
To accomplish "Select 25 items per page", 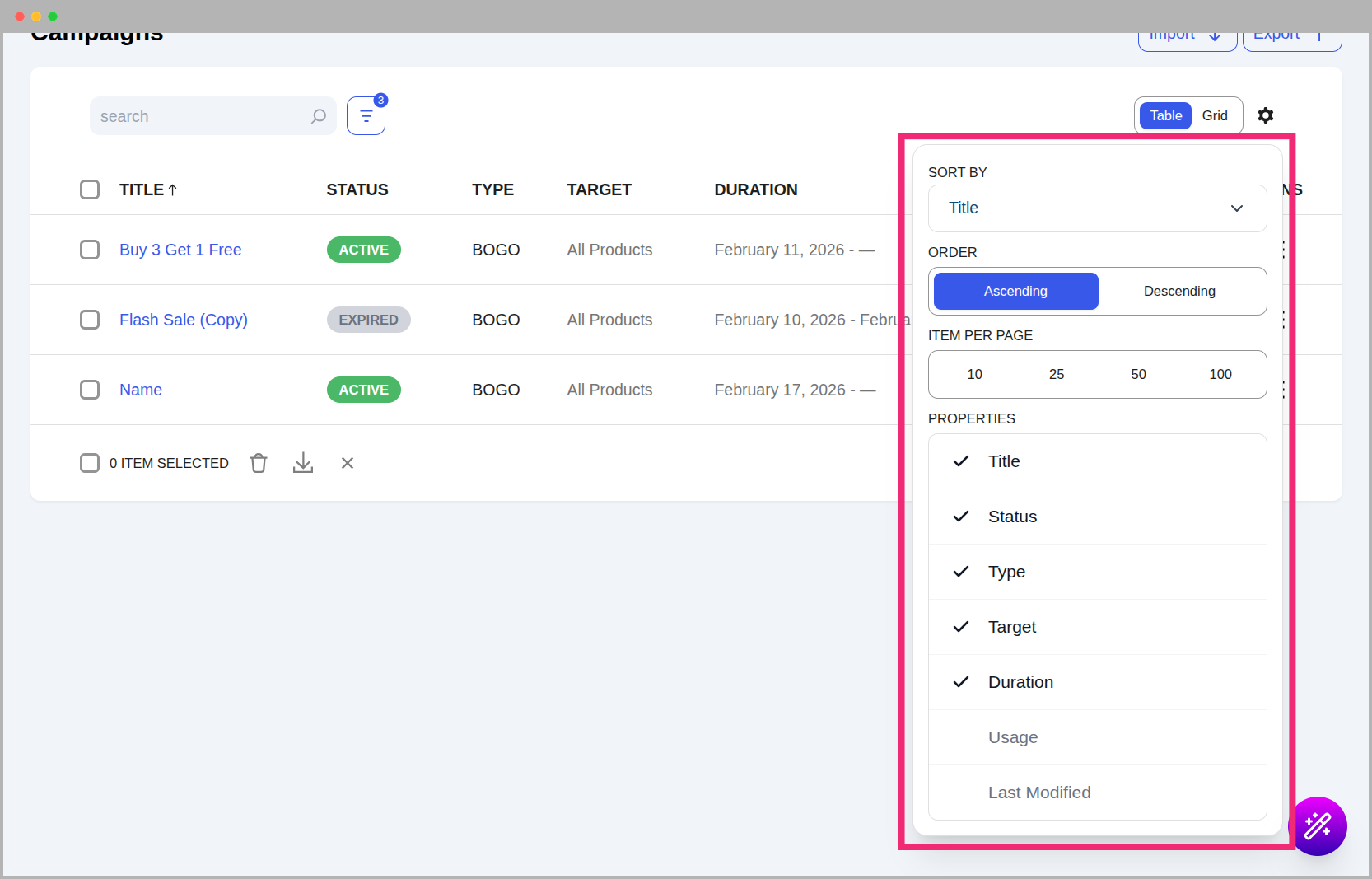I will click(x=1057, y=374).
